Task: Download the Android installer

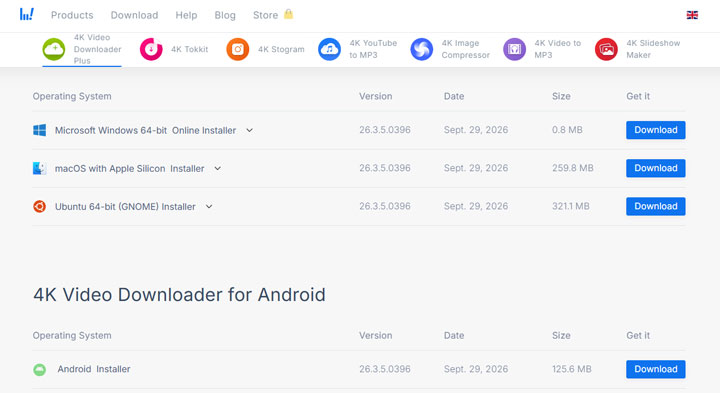Action: point(656,369)
